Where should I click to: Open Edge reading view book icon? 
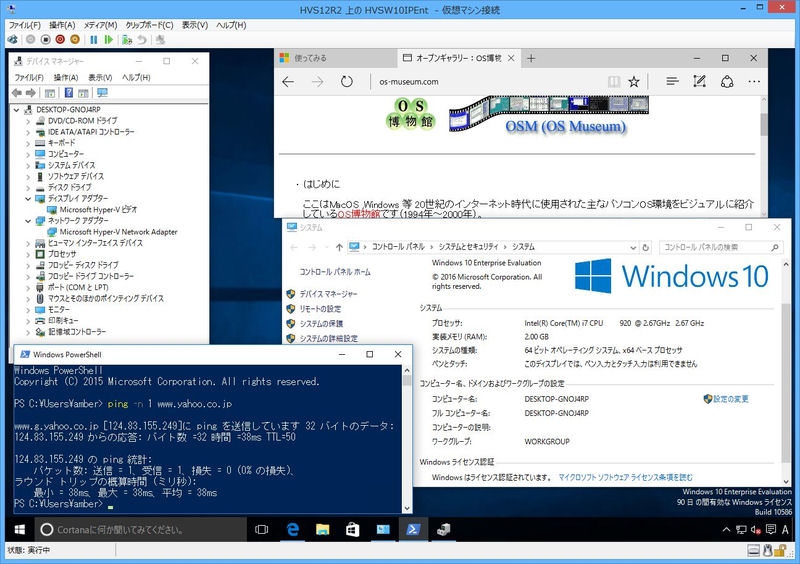tap(614, 81)
